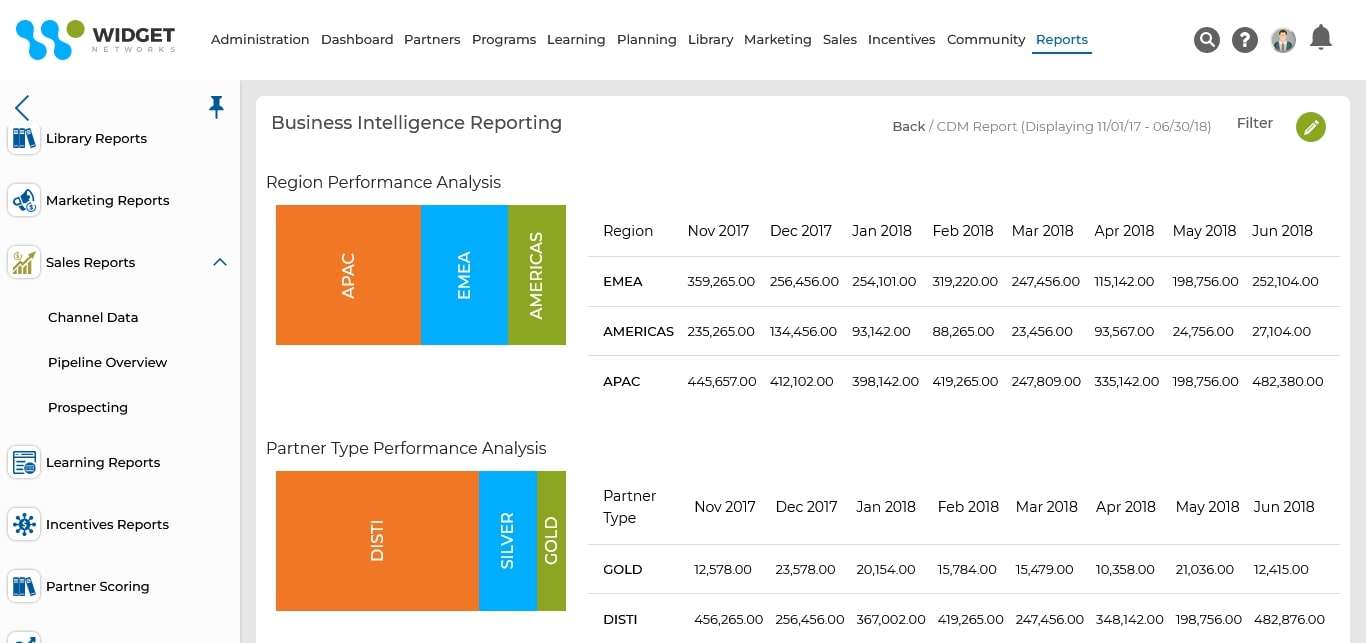Collapse the Sales Reports section
The width and height of the screenshot is (1366, 643).
[x=219, y=262]
